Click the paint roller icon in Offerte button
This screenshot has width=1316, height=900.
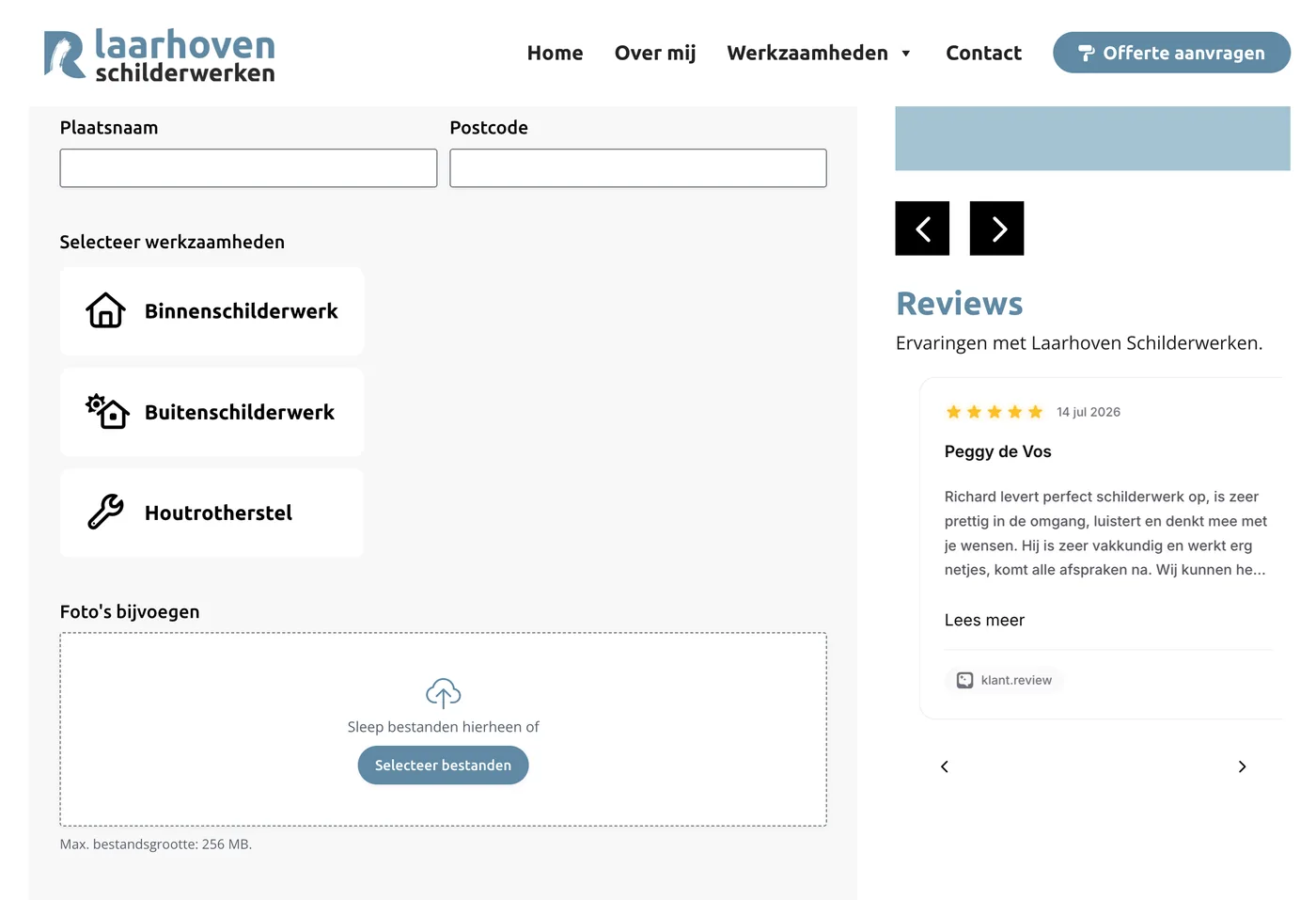click(x=1086, y=54)
